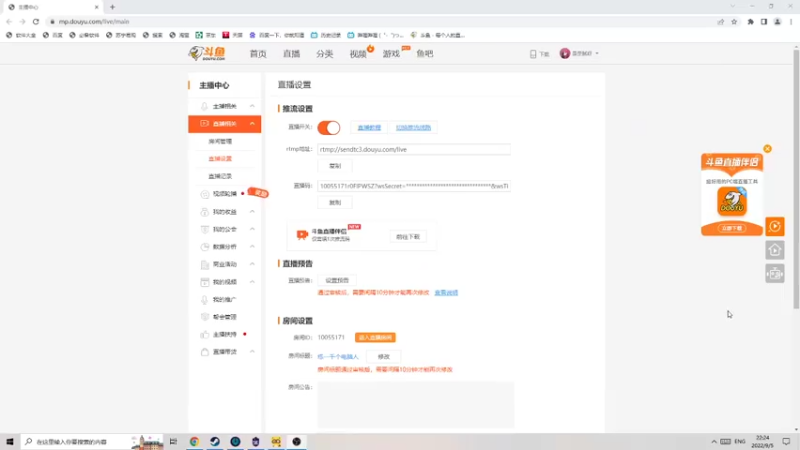Open the user avatar account dropdown
Image resolution: width=800 pixels, height=450 pixels.
point(579,54)
